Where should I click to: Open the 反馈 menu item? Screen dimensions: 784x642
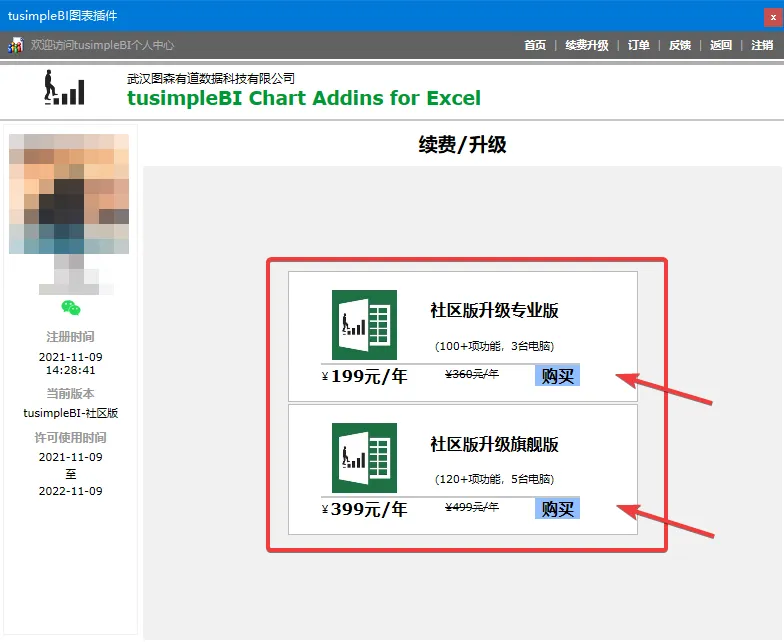[x=680, y=46]
